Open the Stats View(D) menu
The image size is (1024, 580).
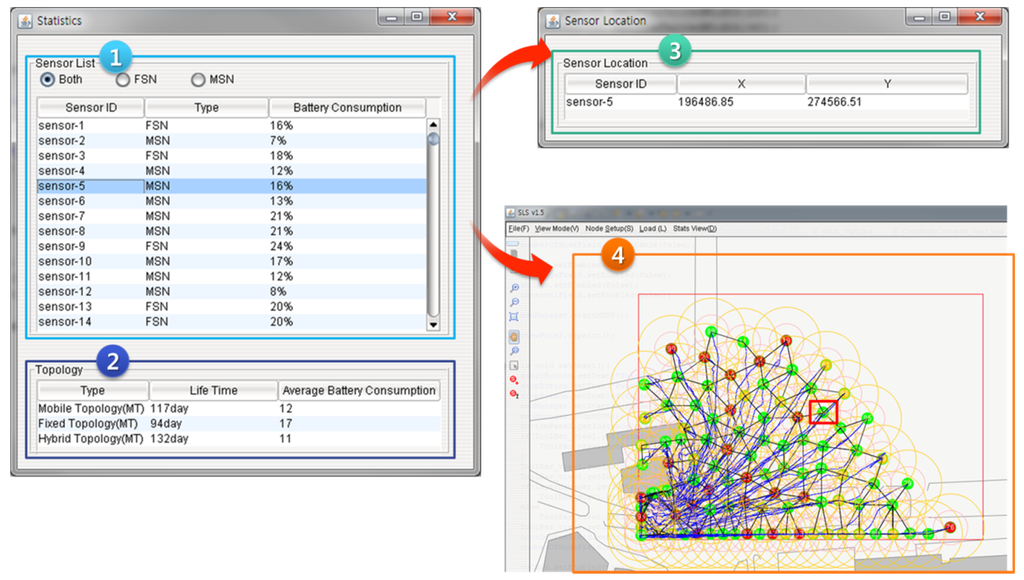pos(694,229)
